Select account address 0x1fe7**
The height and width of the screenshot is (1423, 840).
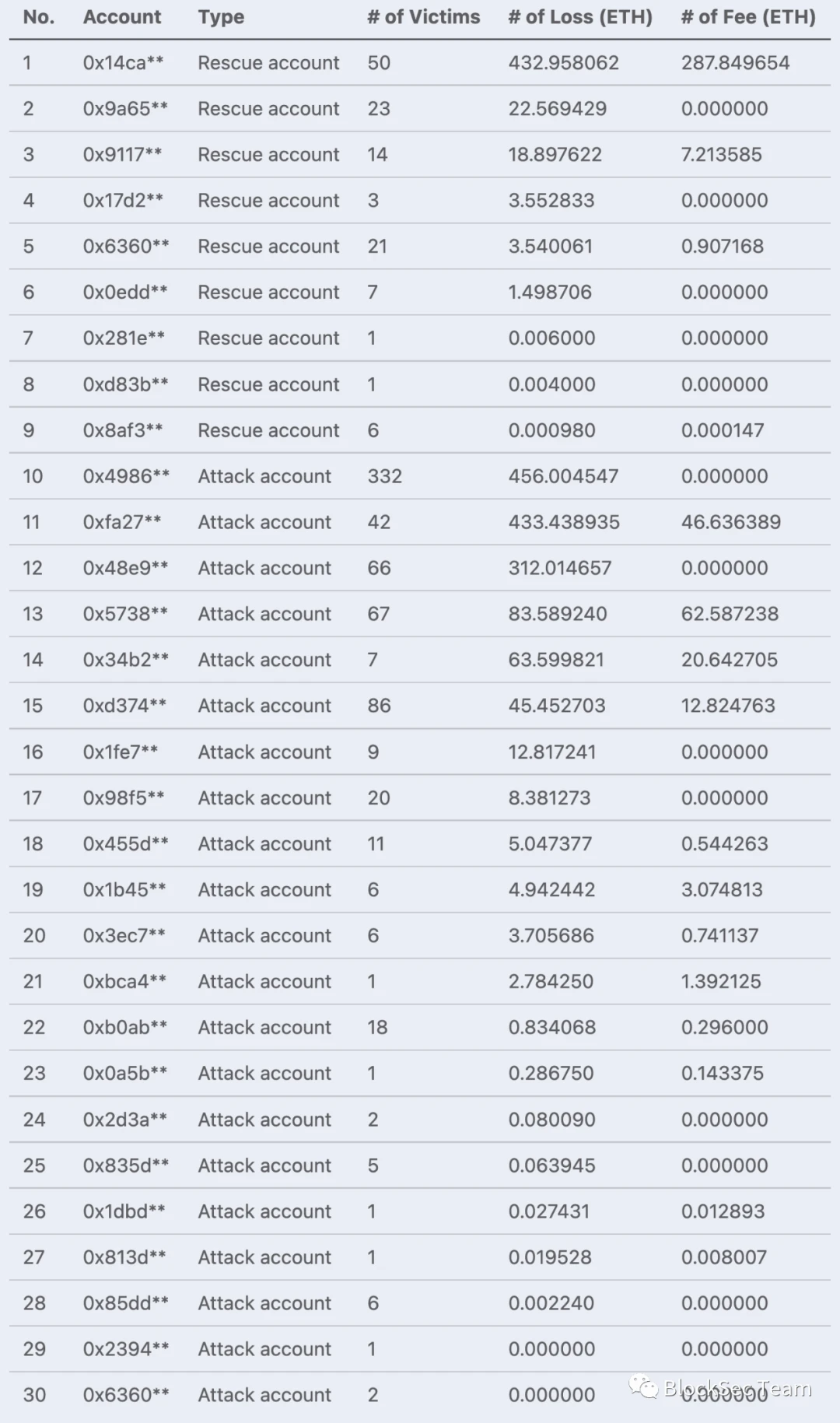click(121, 752)
